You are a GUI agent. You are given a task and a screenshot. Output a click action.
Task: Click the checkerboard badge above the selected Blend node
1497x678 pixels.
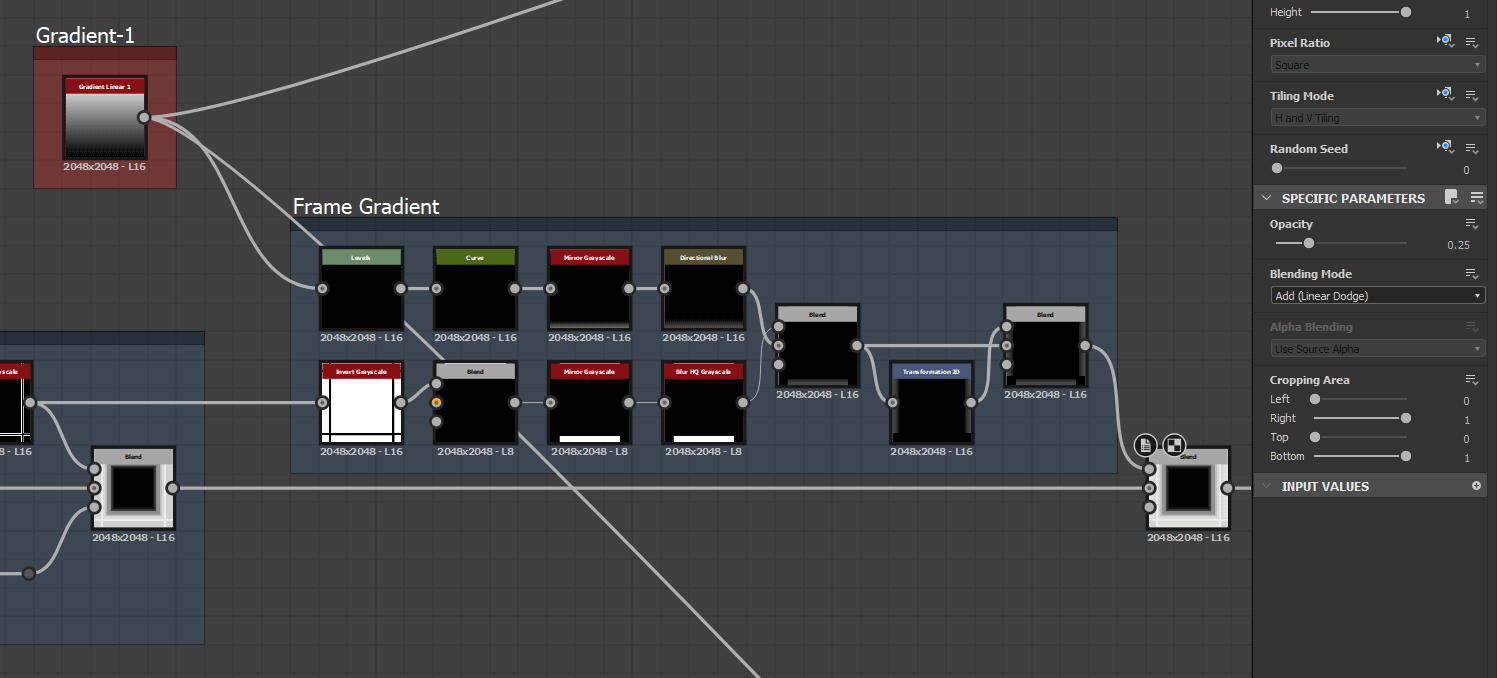1175,444
